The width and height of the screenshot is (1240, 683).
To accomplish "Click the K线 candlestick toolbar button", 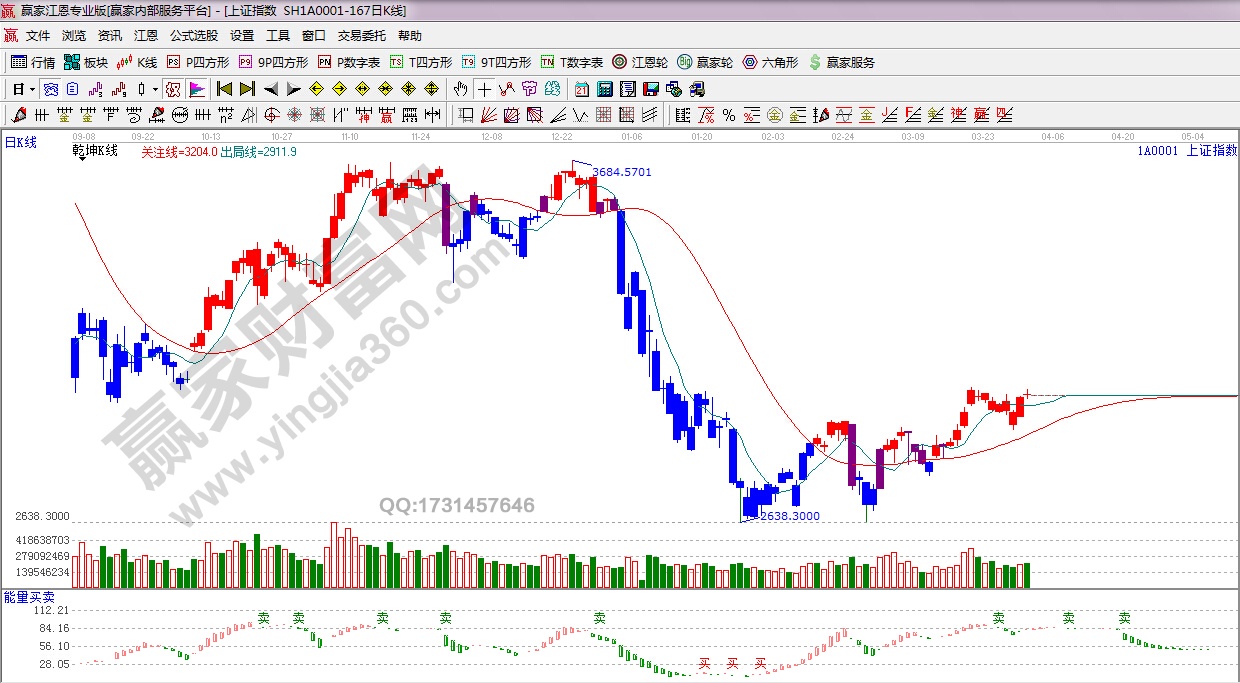I will (137, 62).
